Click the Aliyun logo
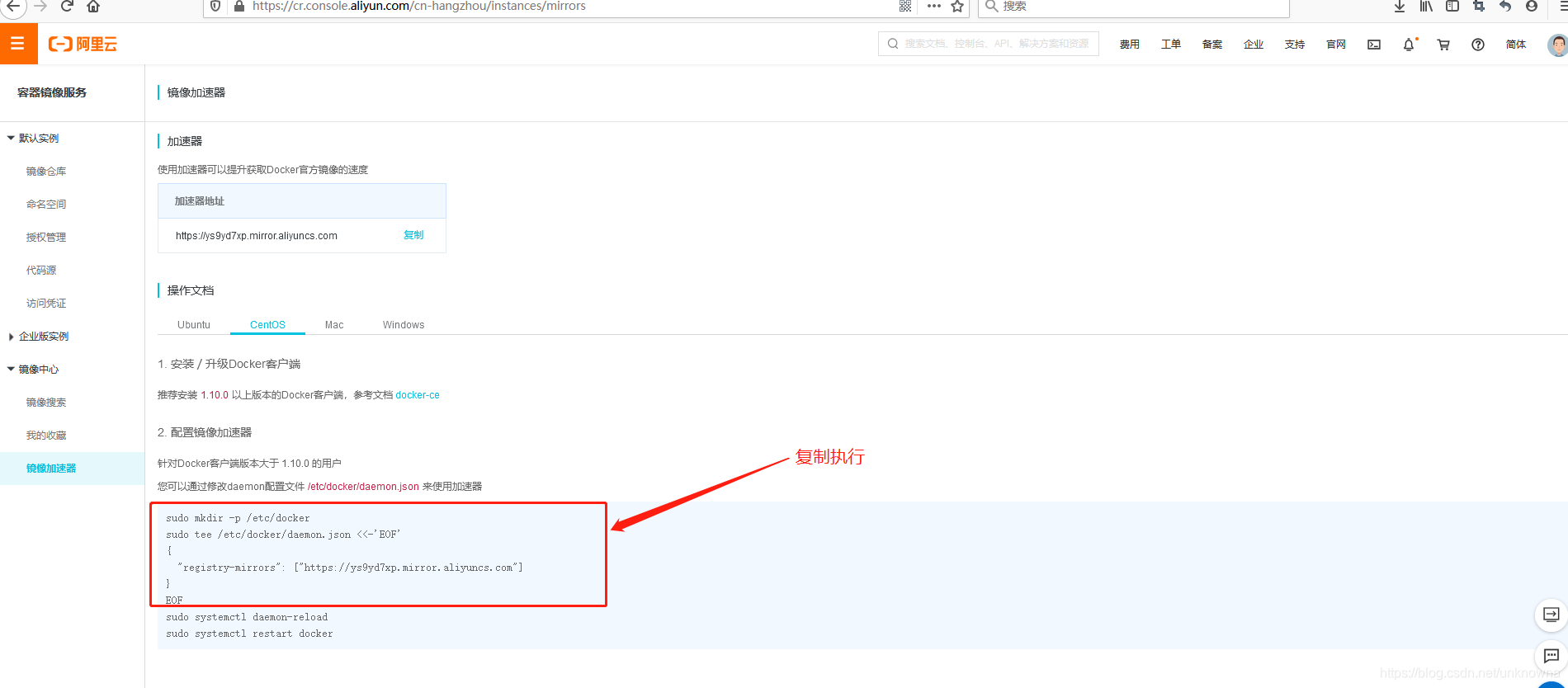 pyautogui.click(x=83, y=45)
